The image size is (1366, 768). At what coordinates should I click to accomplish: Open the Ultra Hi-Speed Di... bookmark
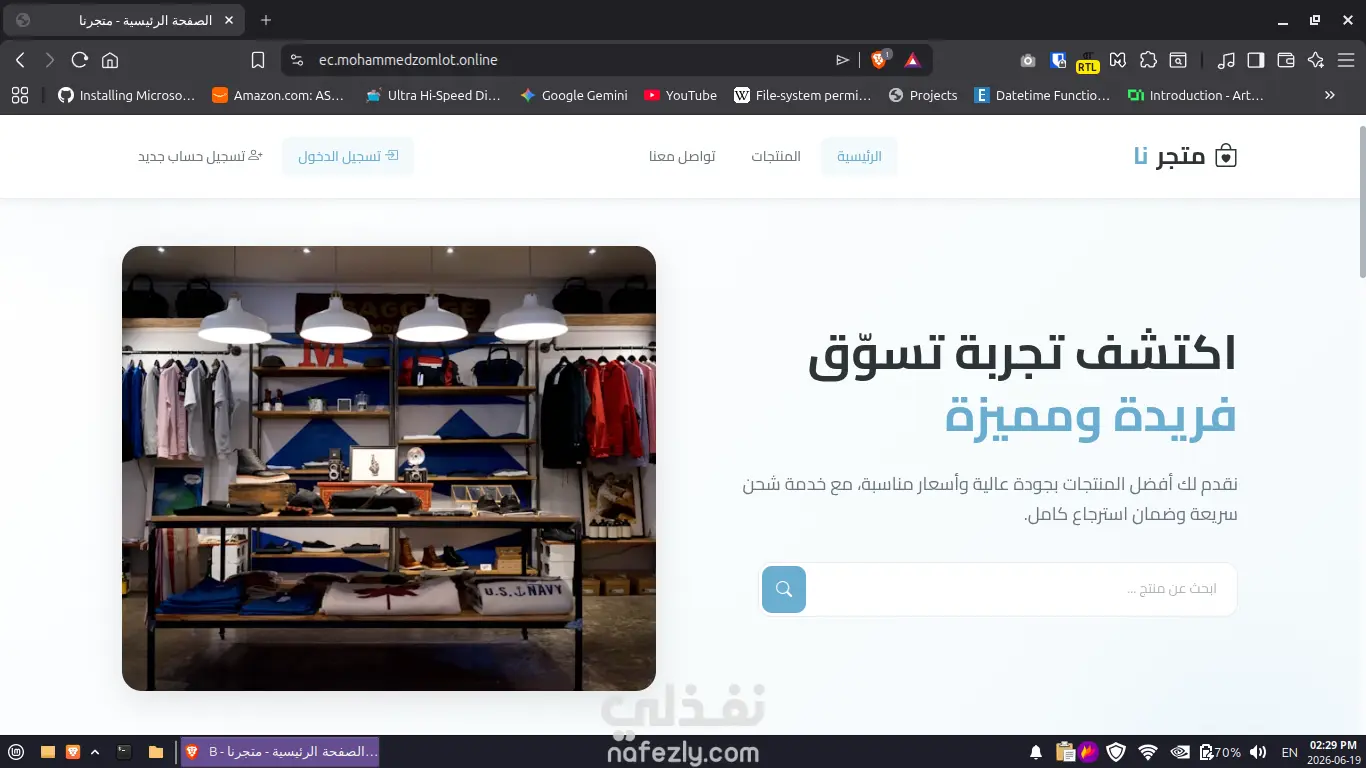pyautogui.click(x=433, y=95)
